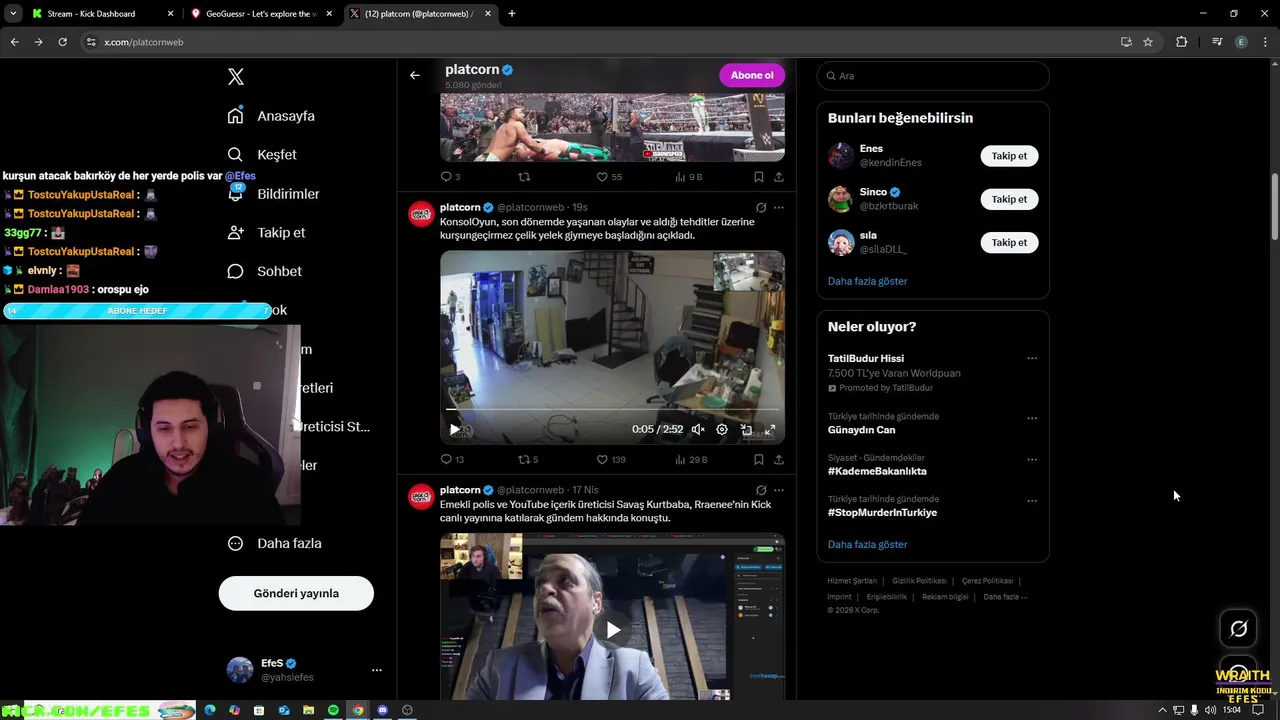Open more options on the KonsolOyun post
Viewport: 1280px width, 720px height.
779,208
